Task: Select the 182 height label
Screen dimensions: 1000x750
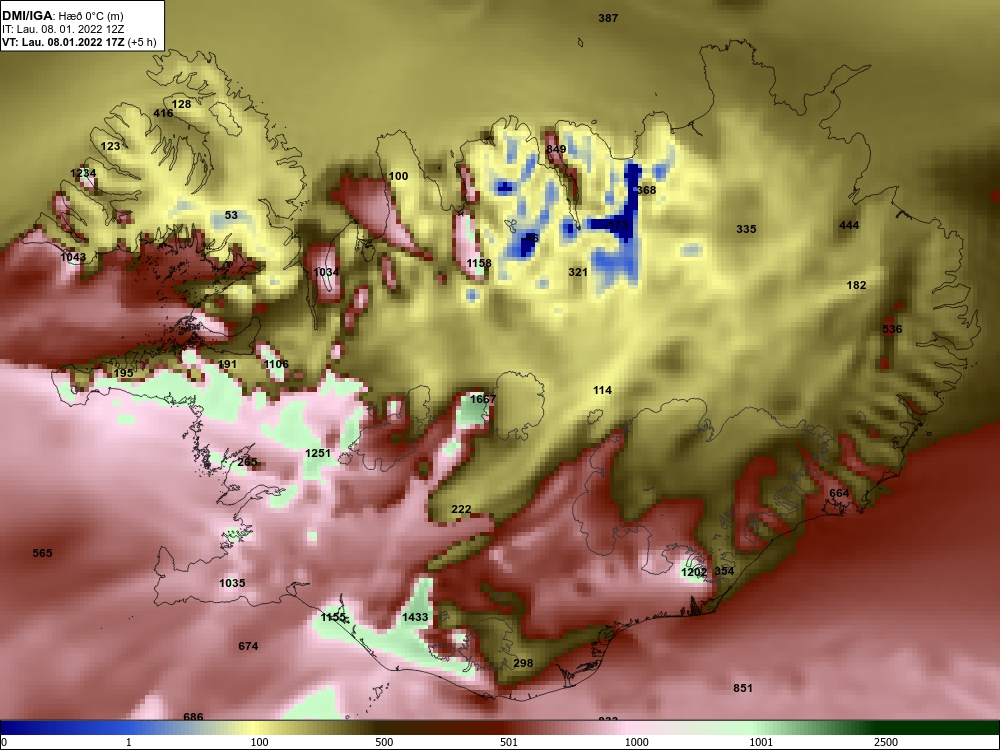Action: (x=856, y=285)
